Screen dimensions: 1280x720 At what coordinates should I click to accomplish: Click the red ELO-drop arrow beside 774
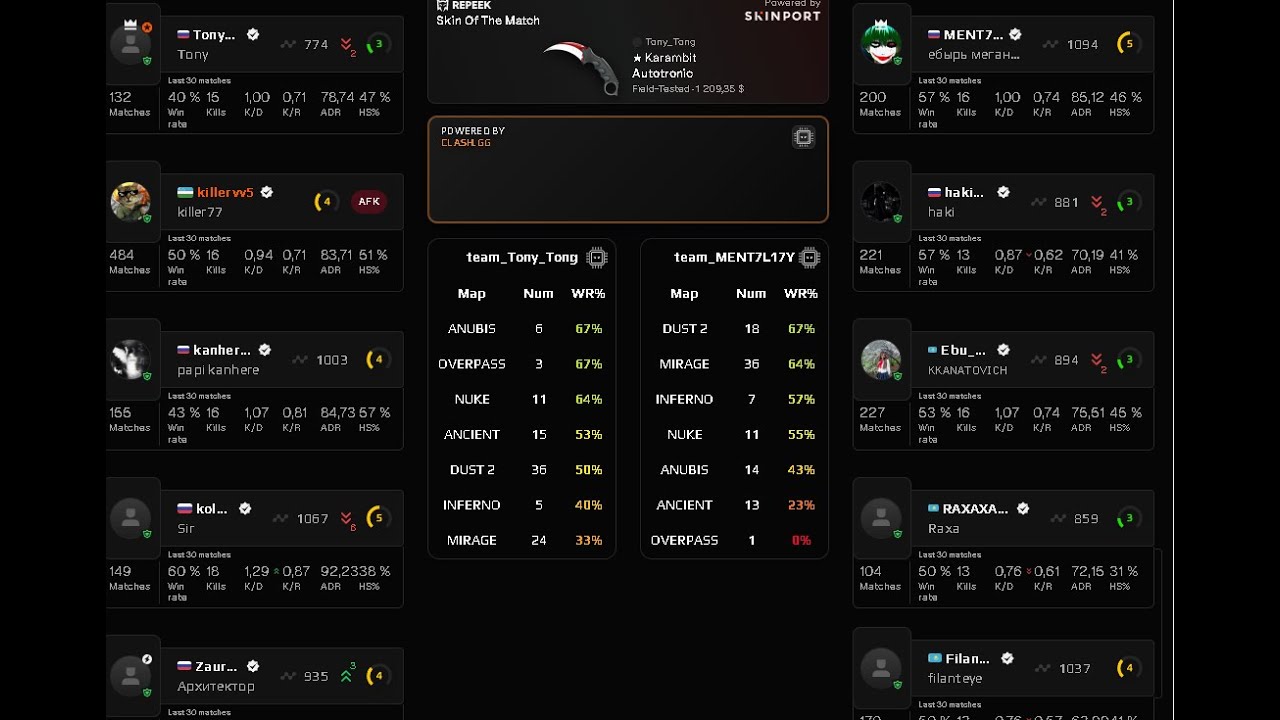tap(347, 45)
